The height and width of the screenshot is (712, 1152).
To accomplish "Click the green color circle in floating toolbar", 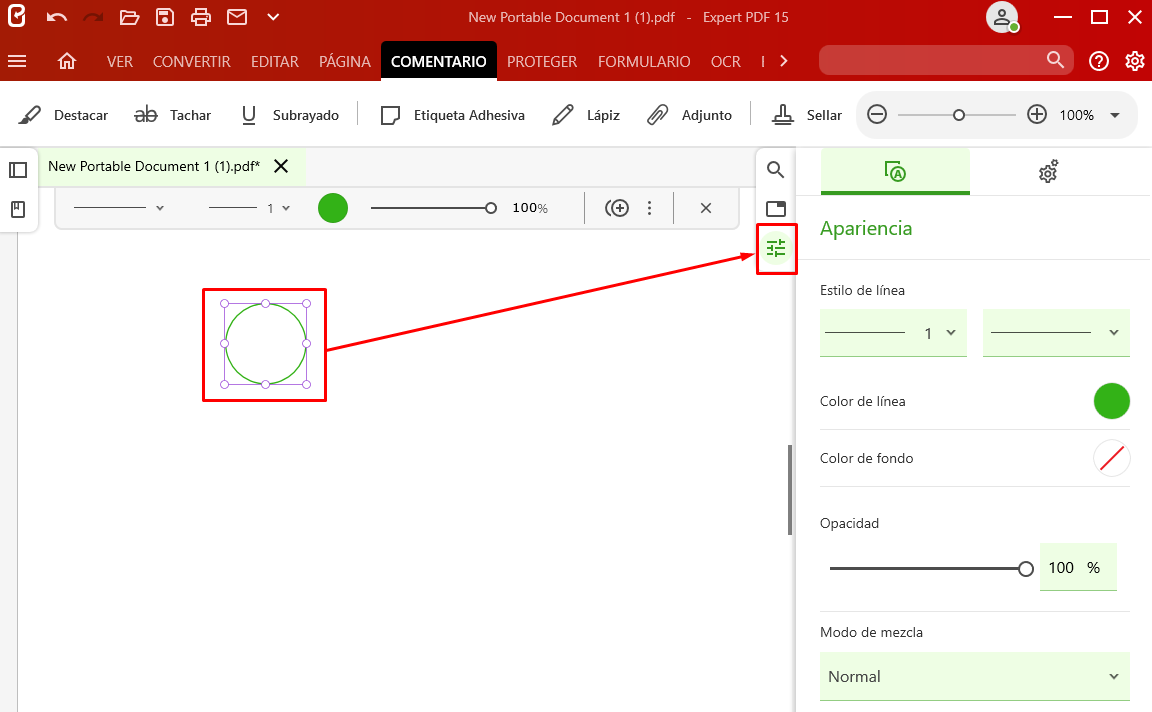I will (x=333, y=208).
